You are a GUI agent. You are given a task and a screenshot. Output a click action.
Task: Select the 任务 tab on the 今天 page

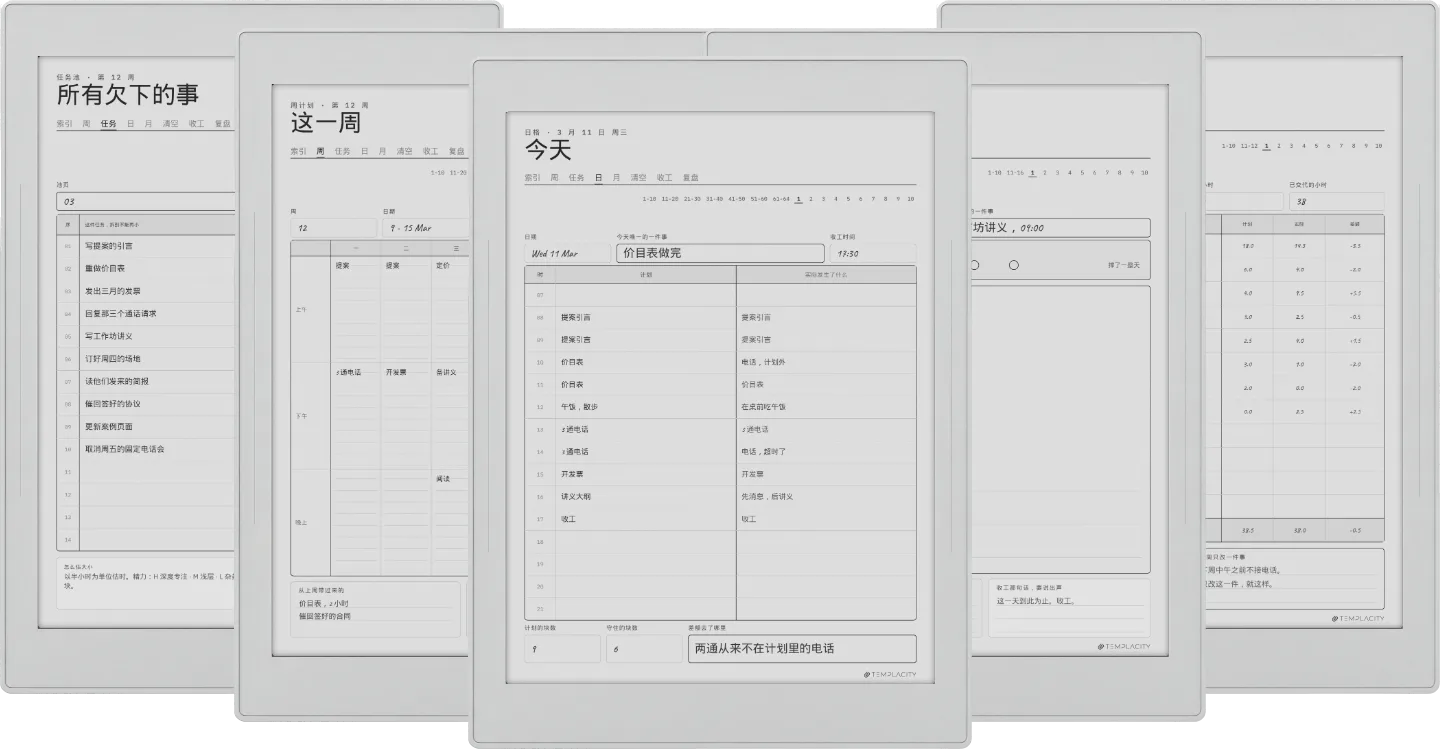tap(576, 177)
